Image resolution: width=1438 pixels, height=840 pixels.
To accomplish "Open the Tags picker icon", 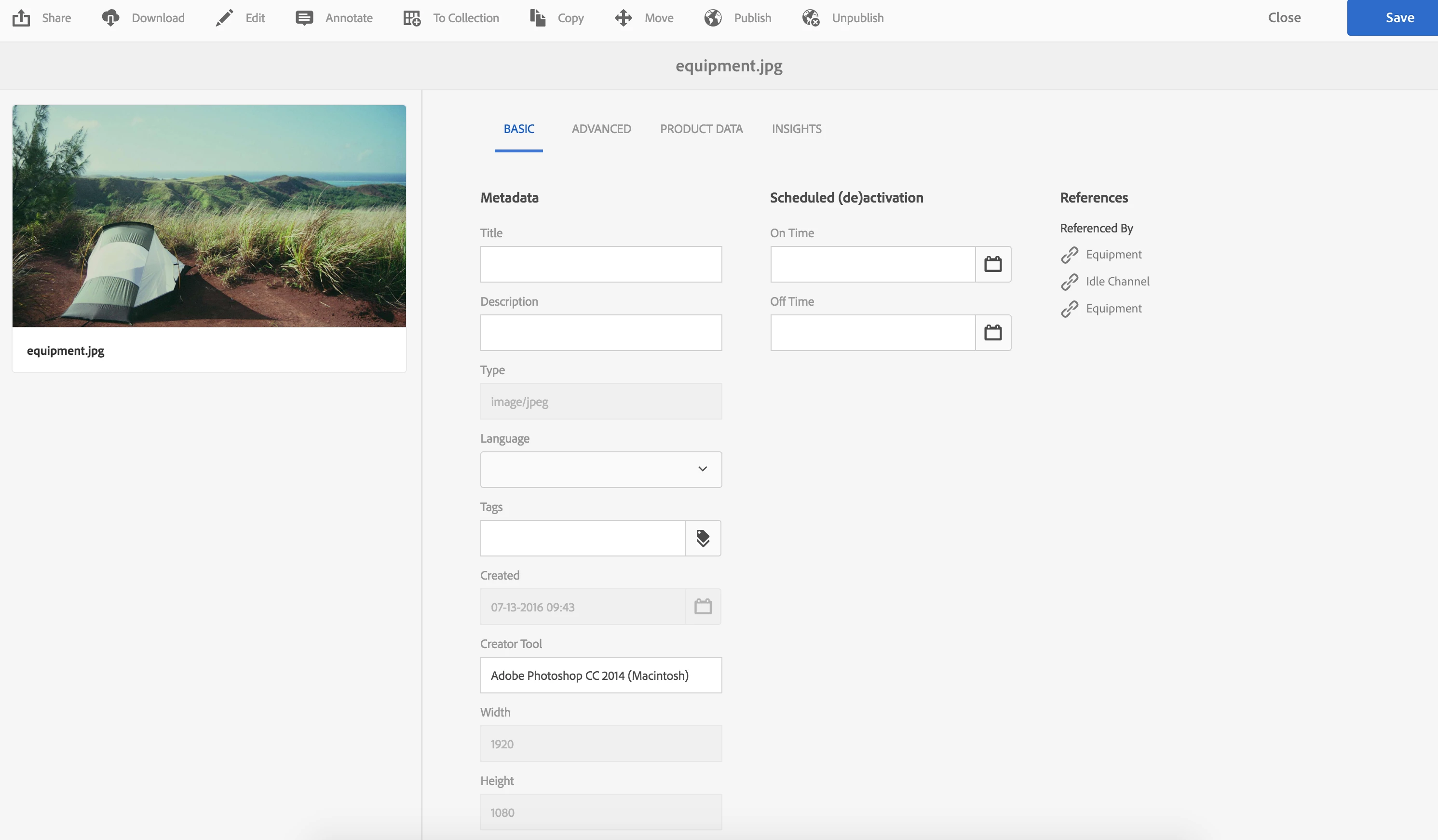I will click(703, 538).
